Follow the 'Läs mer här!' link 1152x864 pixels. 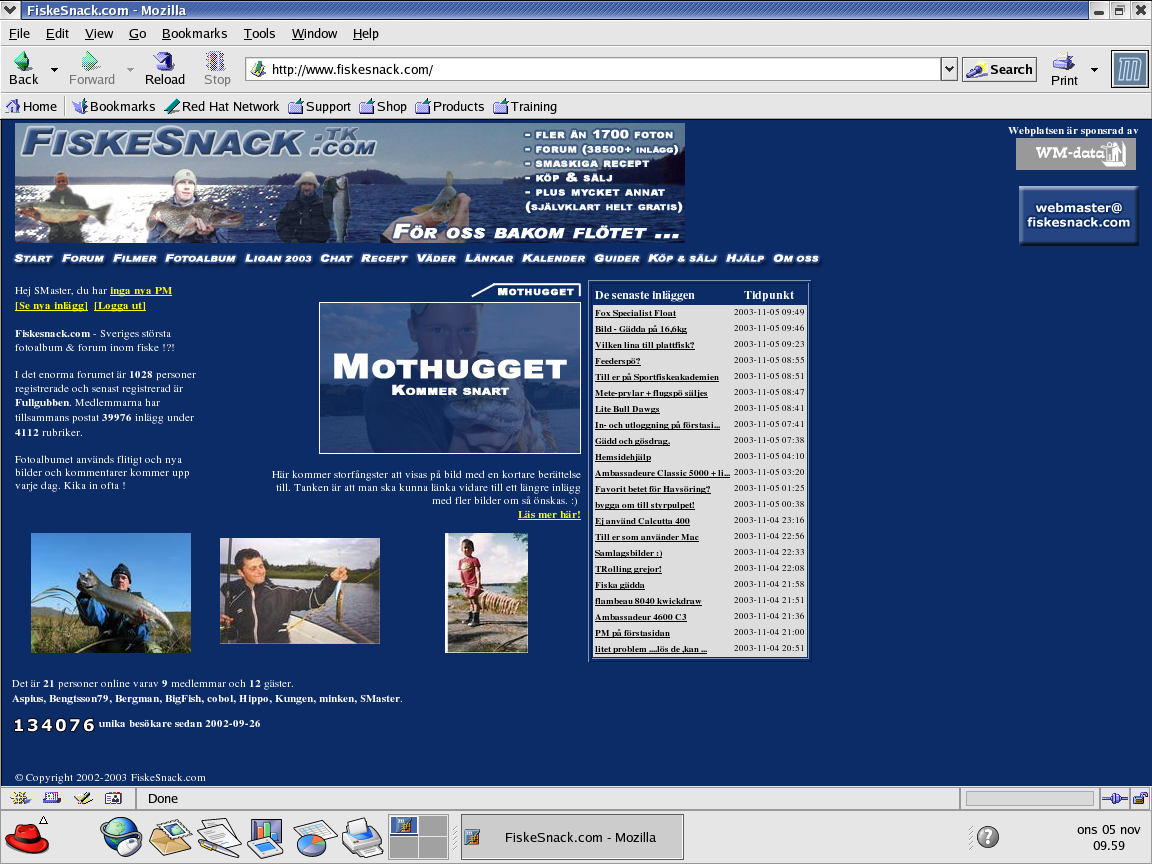(549, 514)
